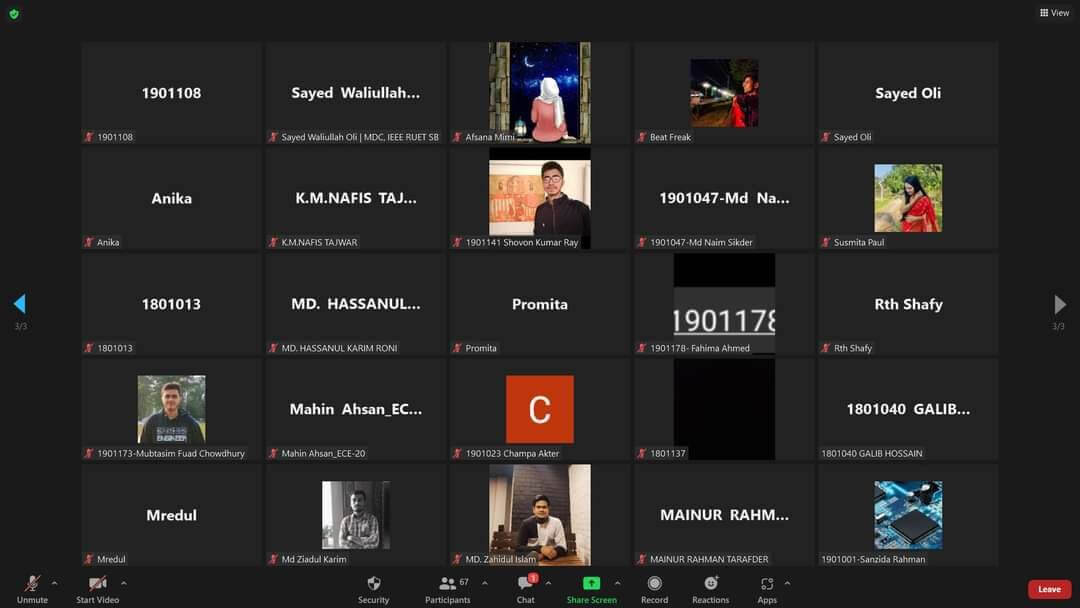Expand the arrow next to Participants
Image resolution: width=1080 pixels, height=608 pixels.
pos(485,583)
